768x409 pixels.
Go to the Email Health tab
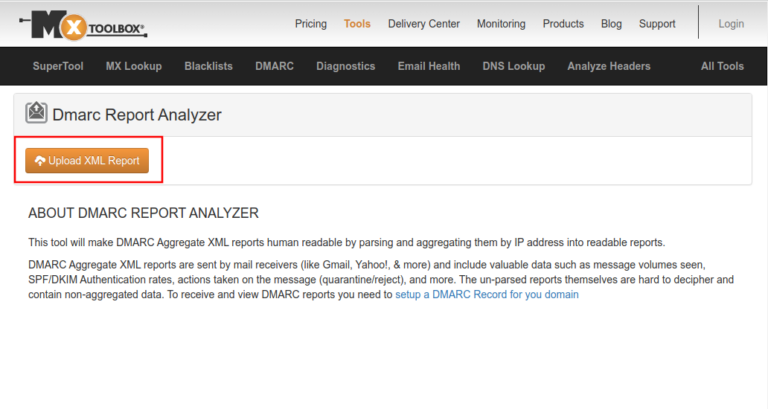[429, 66]
